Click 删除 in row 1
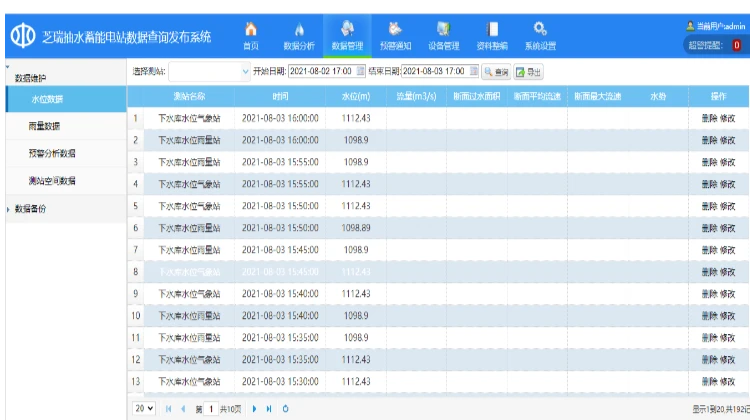 [709, 118]
